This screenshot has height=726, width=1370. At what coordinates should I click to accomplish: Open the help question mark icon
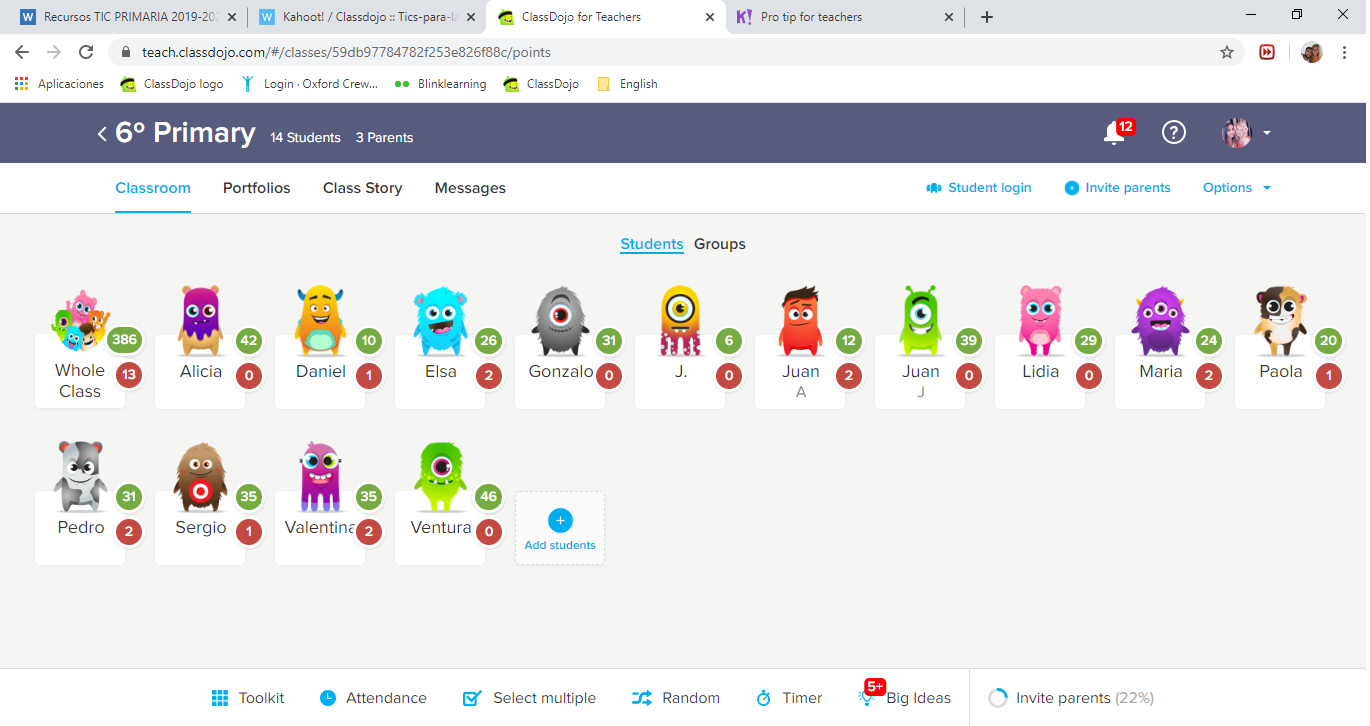click(x=1174, y=132)
